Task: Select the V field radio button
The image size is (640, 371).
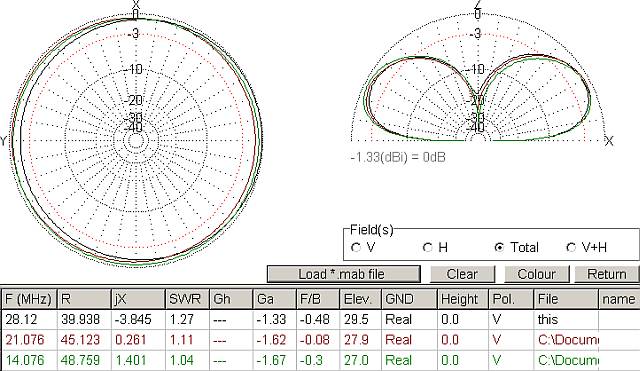Action: click(356, 248)
